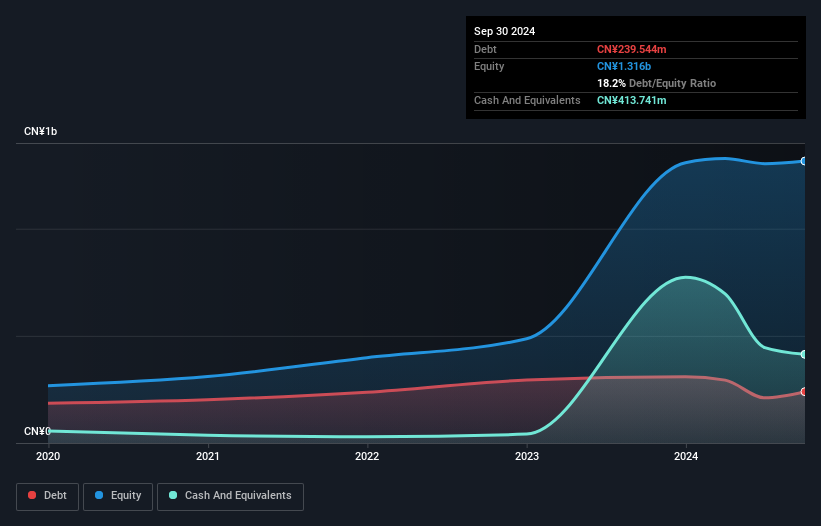The width and height of the screenshot is (821, 526).
Task: Toggle the Debt legend button
Action: [x=48, y=496]
